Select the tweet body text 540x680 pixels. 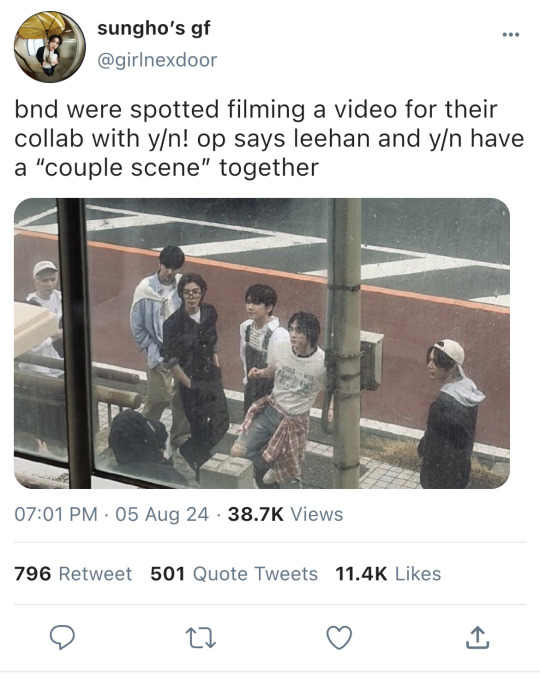coord(269,138)
